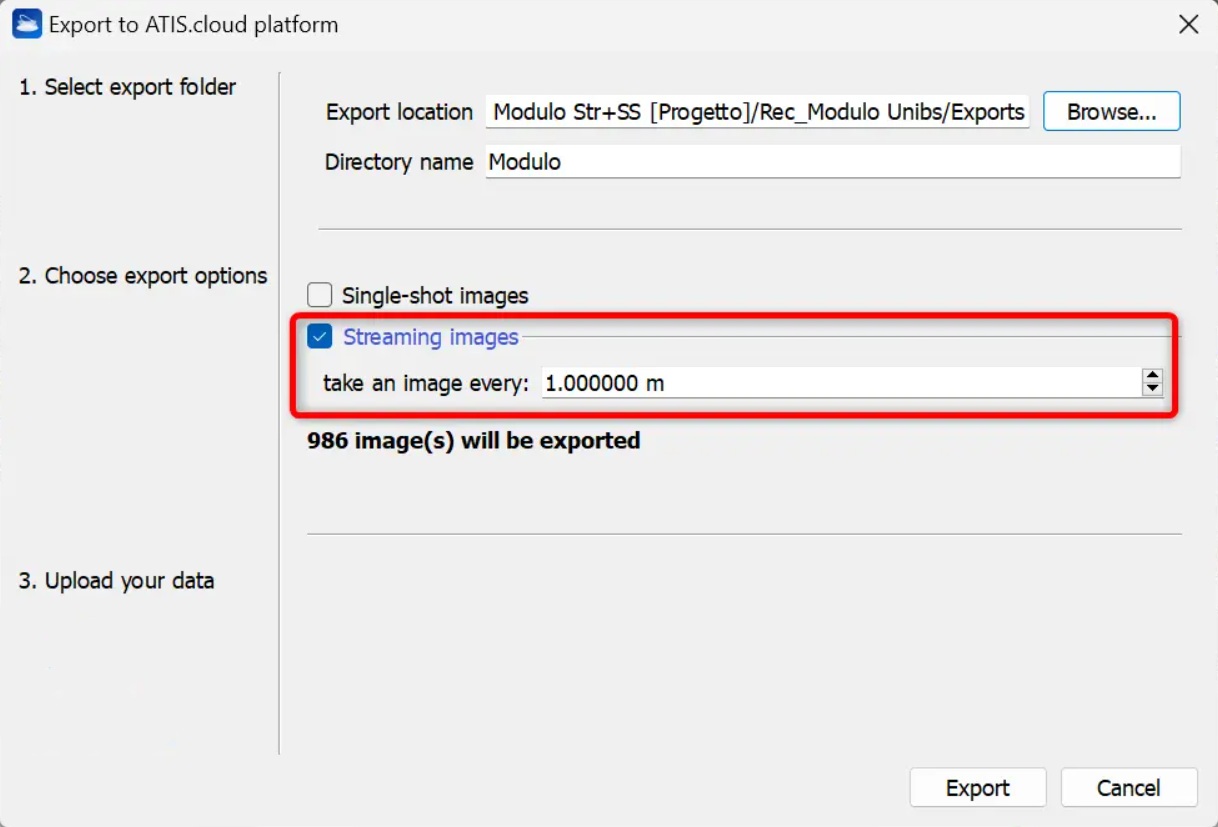Select the step 3 Upload your data label
This screenshot has height=827, width=1218.
(x=116, y=581)
